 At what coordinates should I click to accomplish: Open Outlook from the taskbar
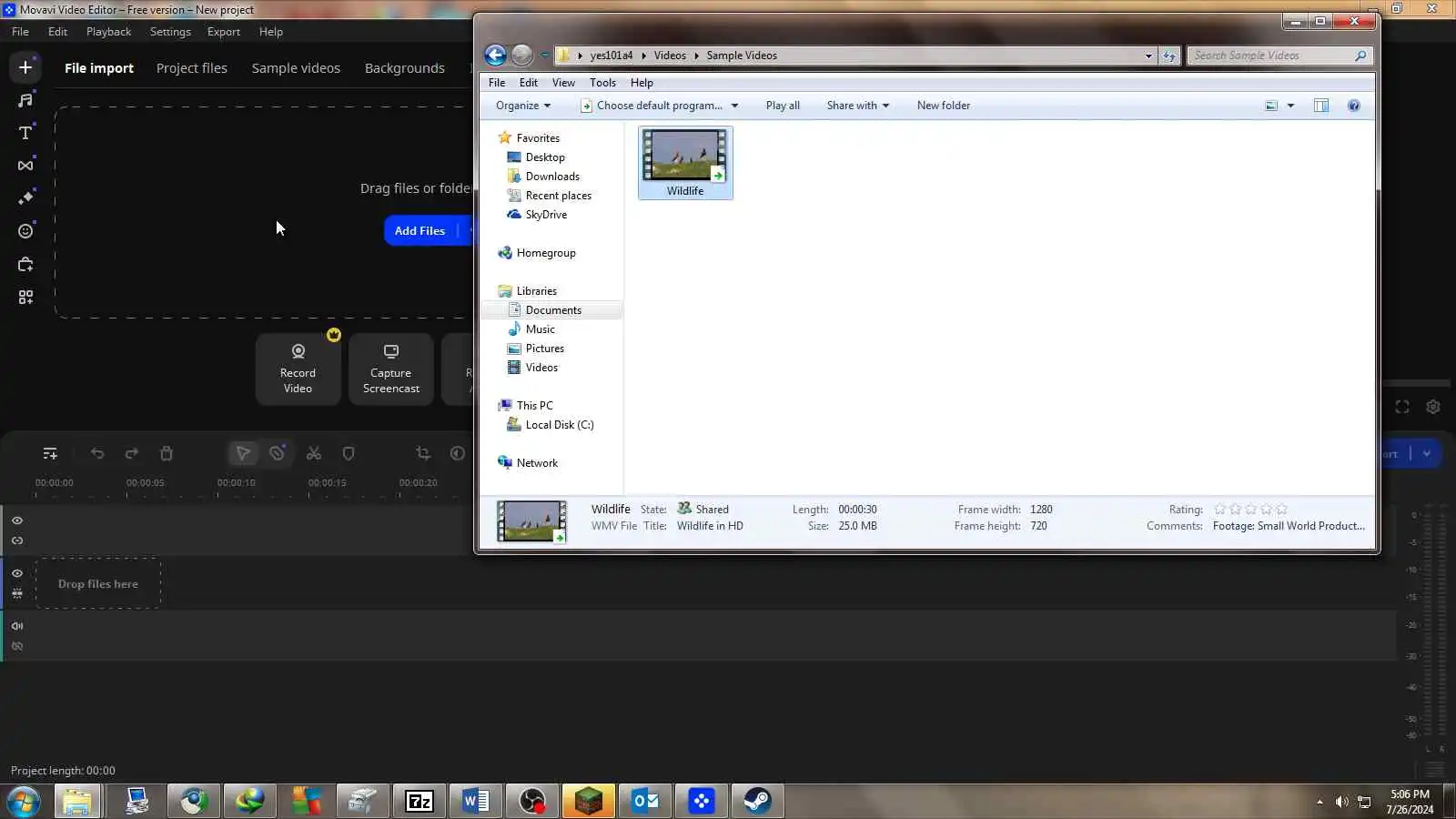click(x=644, y=801)
